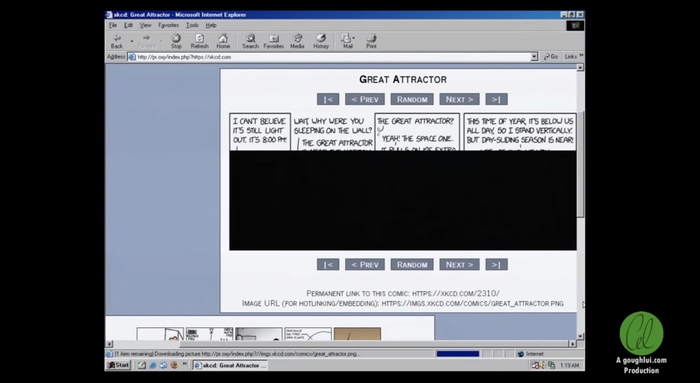Click the top Random button
The image size is (700, 383).
tap(412, 99)
